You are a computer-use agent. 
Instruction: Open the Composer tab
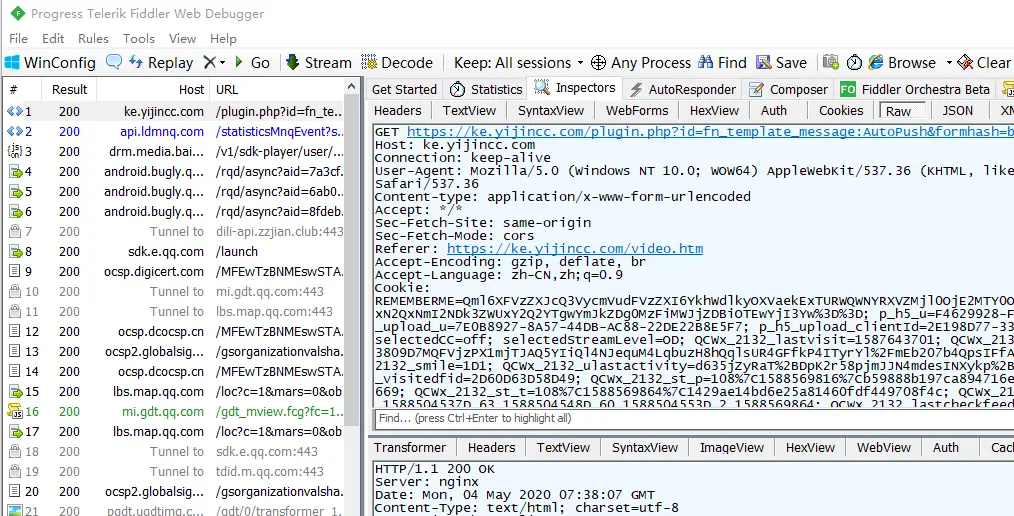(790, 89)
